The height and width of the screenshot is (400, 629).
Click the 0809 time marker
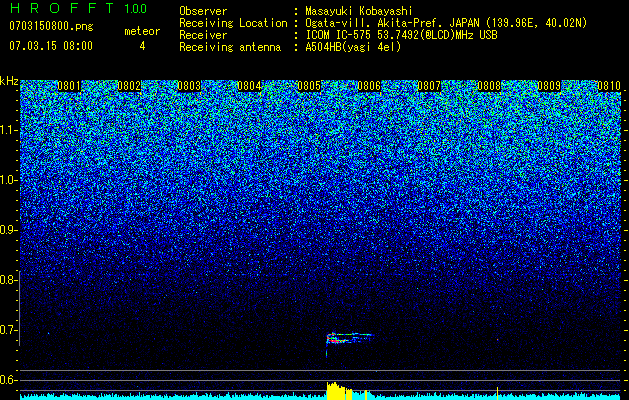click(x=549, y=86)
